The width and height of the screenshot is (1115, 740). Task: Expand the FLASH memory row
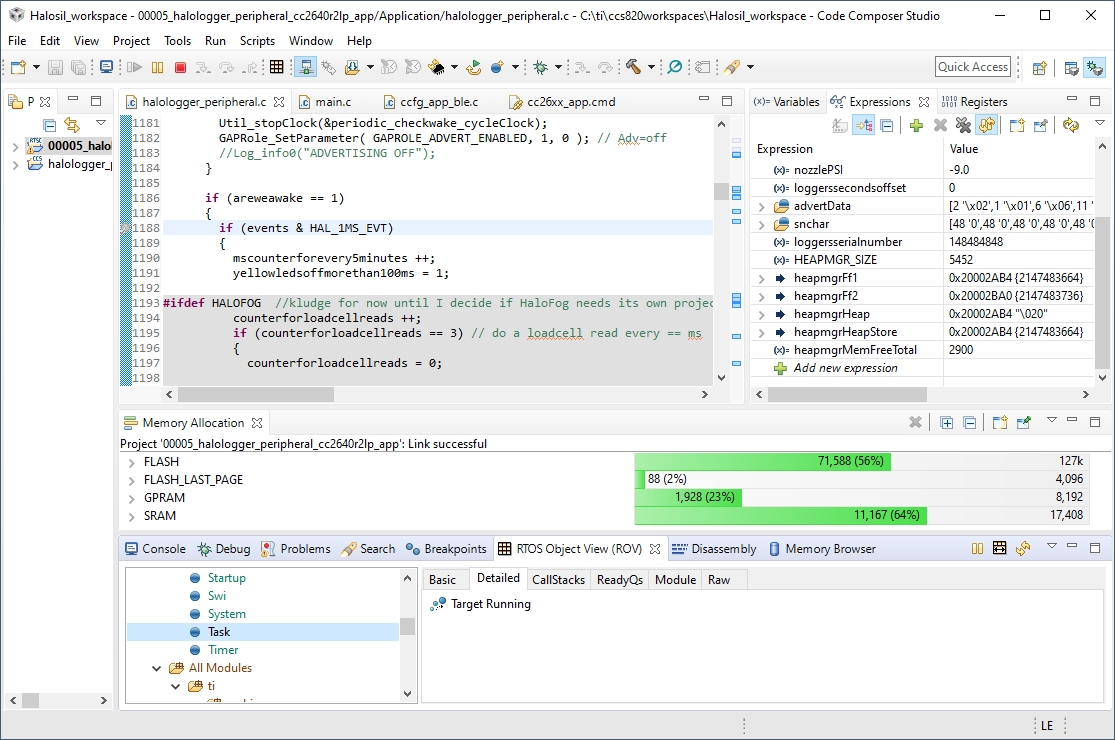(x=131, y=462)
